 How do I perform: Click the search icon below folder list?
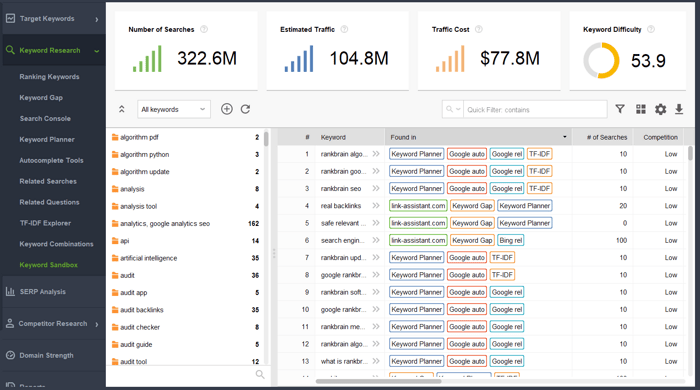tap(260, 374)
